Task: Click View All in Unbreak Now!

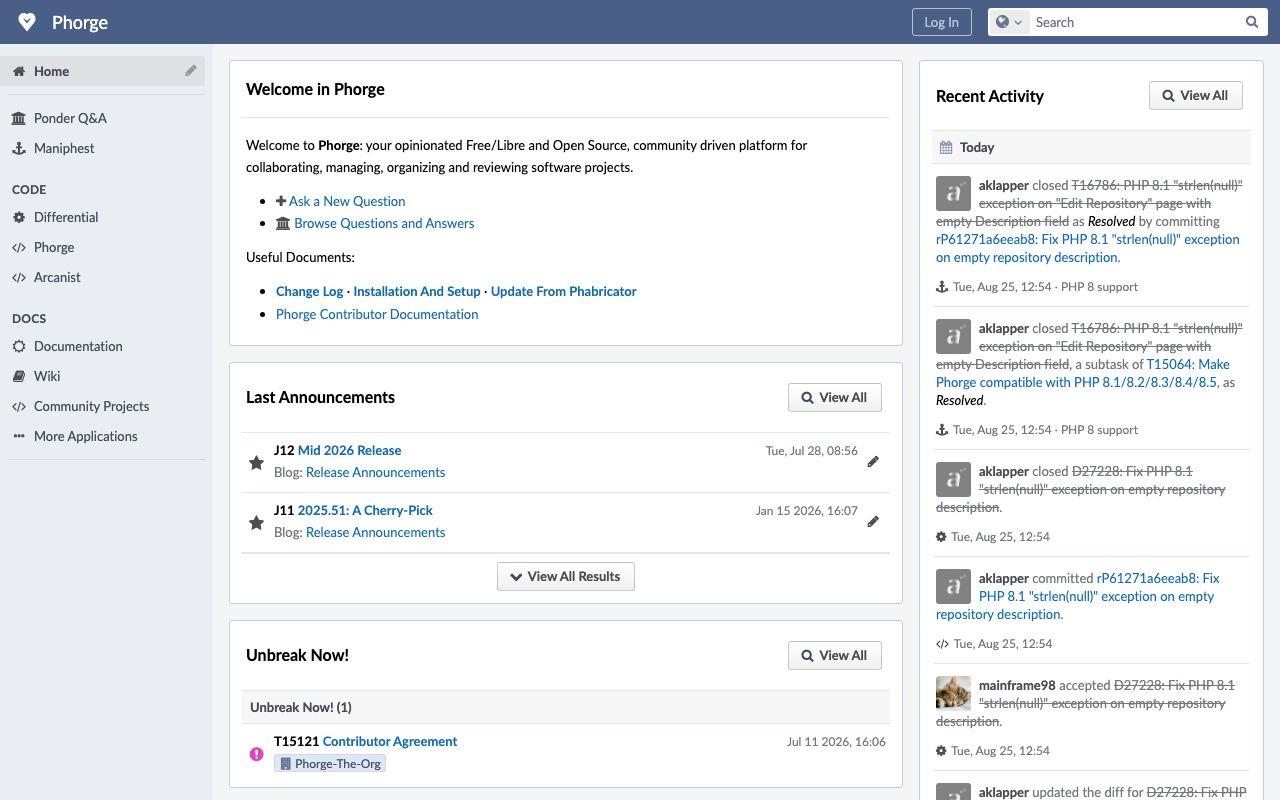Action: coord(834,655)
